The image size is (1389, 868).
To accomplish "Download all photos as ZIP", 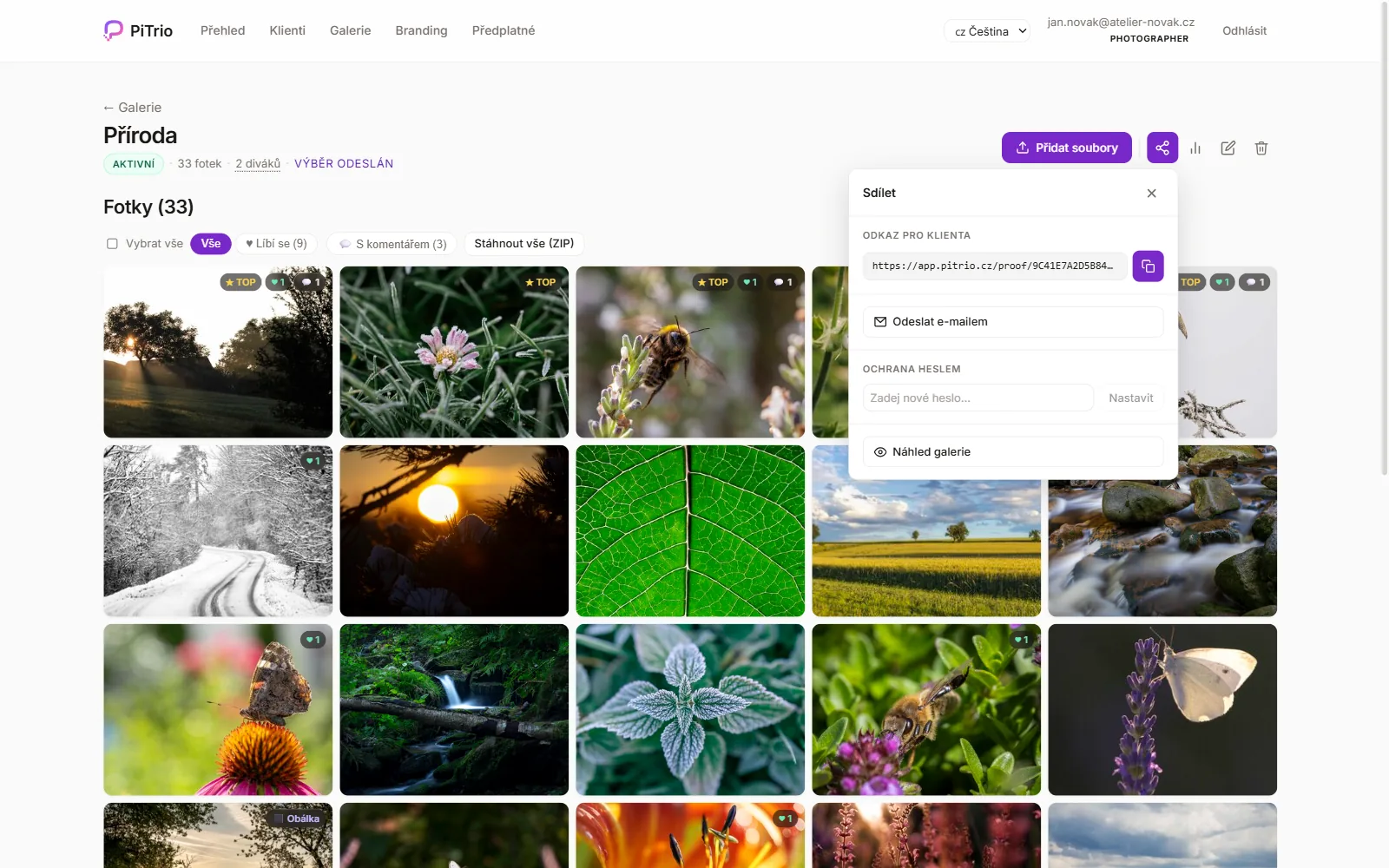I will pyautogui.click(x=524, y=244).
